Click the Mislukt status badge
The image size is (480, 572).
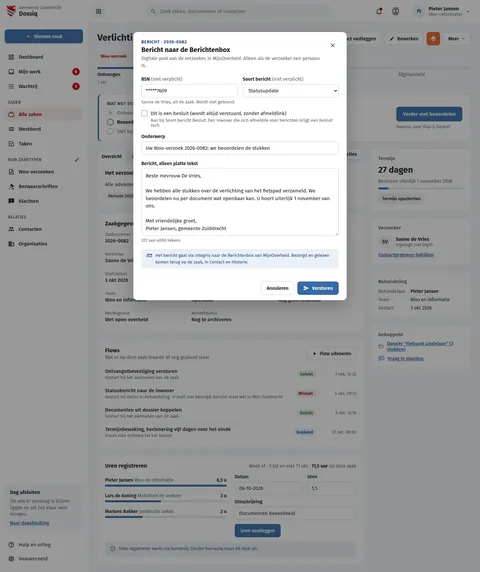306,393
